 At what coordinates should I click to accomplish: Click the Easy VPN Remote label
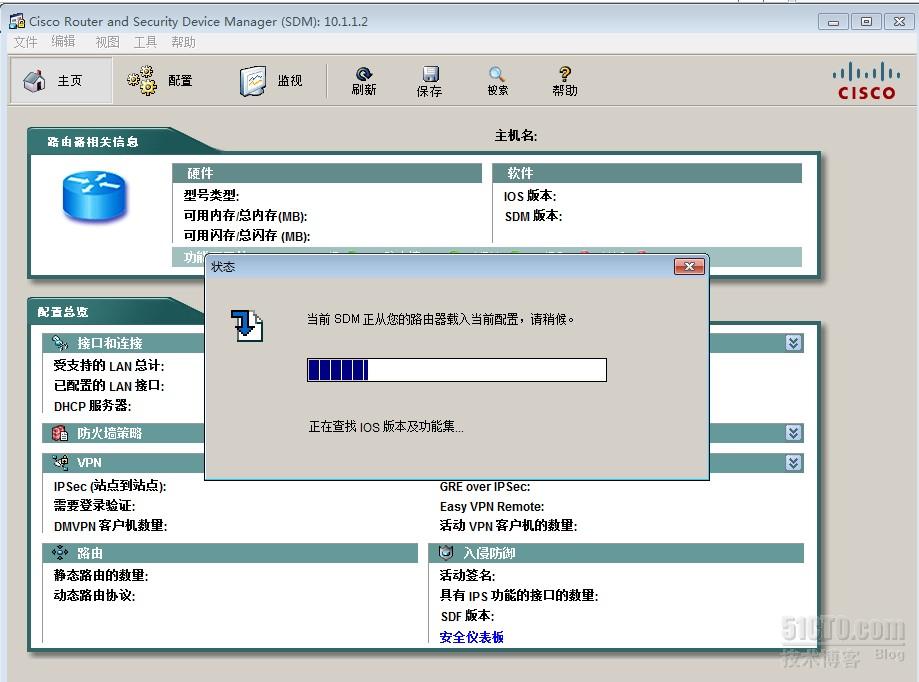(492, 506)
